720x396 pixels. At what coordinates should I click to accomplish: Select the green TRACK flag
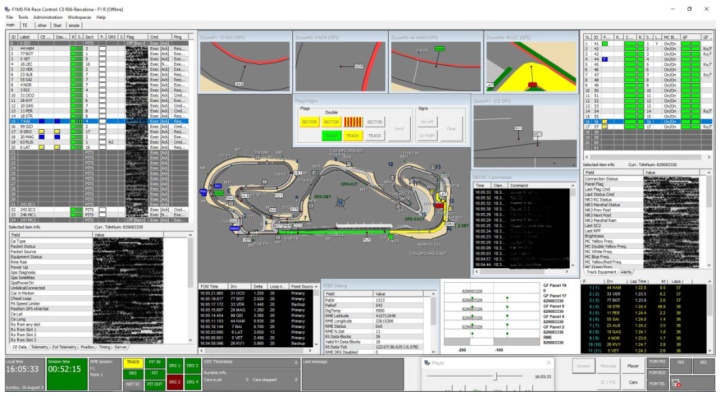coord(331,136)
